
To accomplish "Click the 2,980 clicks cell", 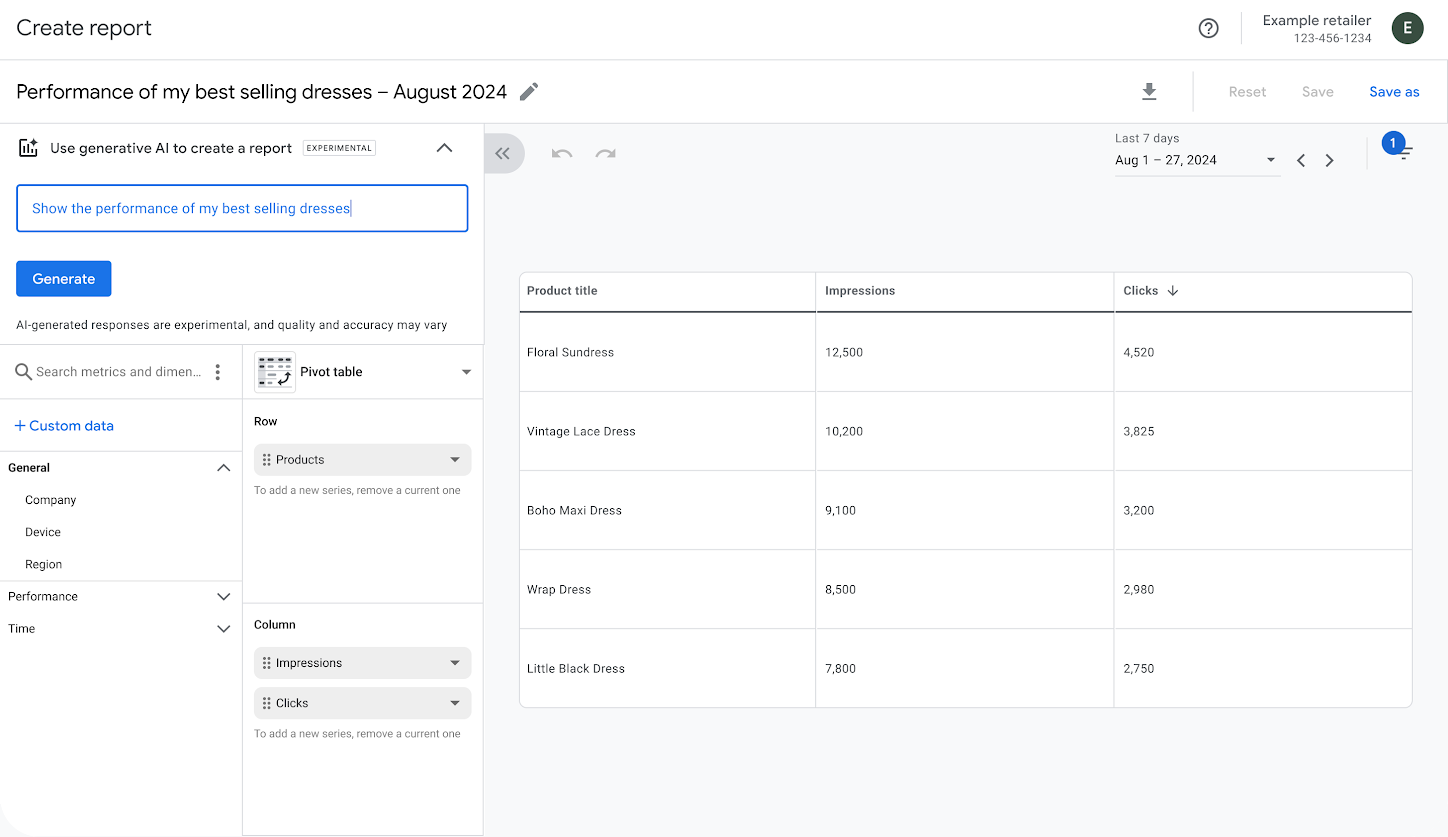I will [x=1139, y=589].
